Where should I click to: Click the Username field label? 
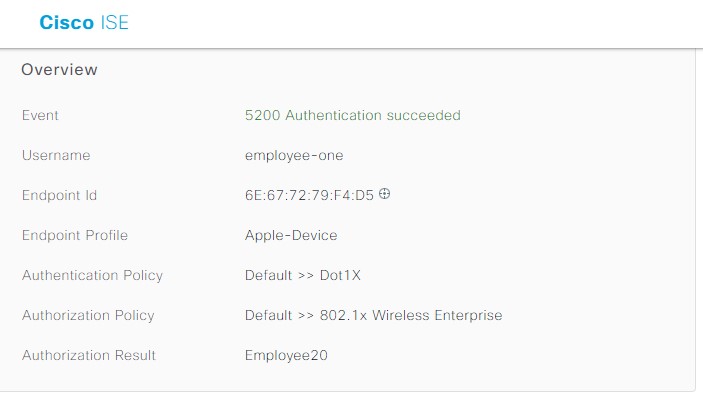[56, 156]
